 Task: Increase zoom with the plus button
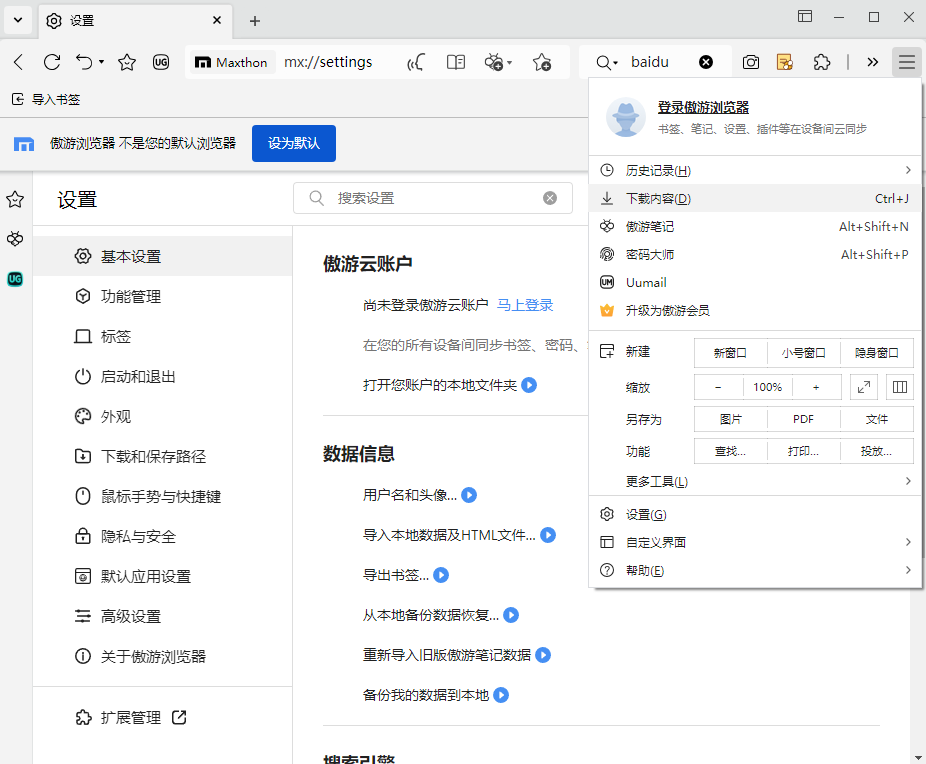(x=816, y=387)
